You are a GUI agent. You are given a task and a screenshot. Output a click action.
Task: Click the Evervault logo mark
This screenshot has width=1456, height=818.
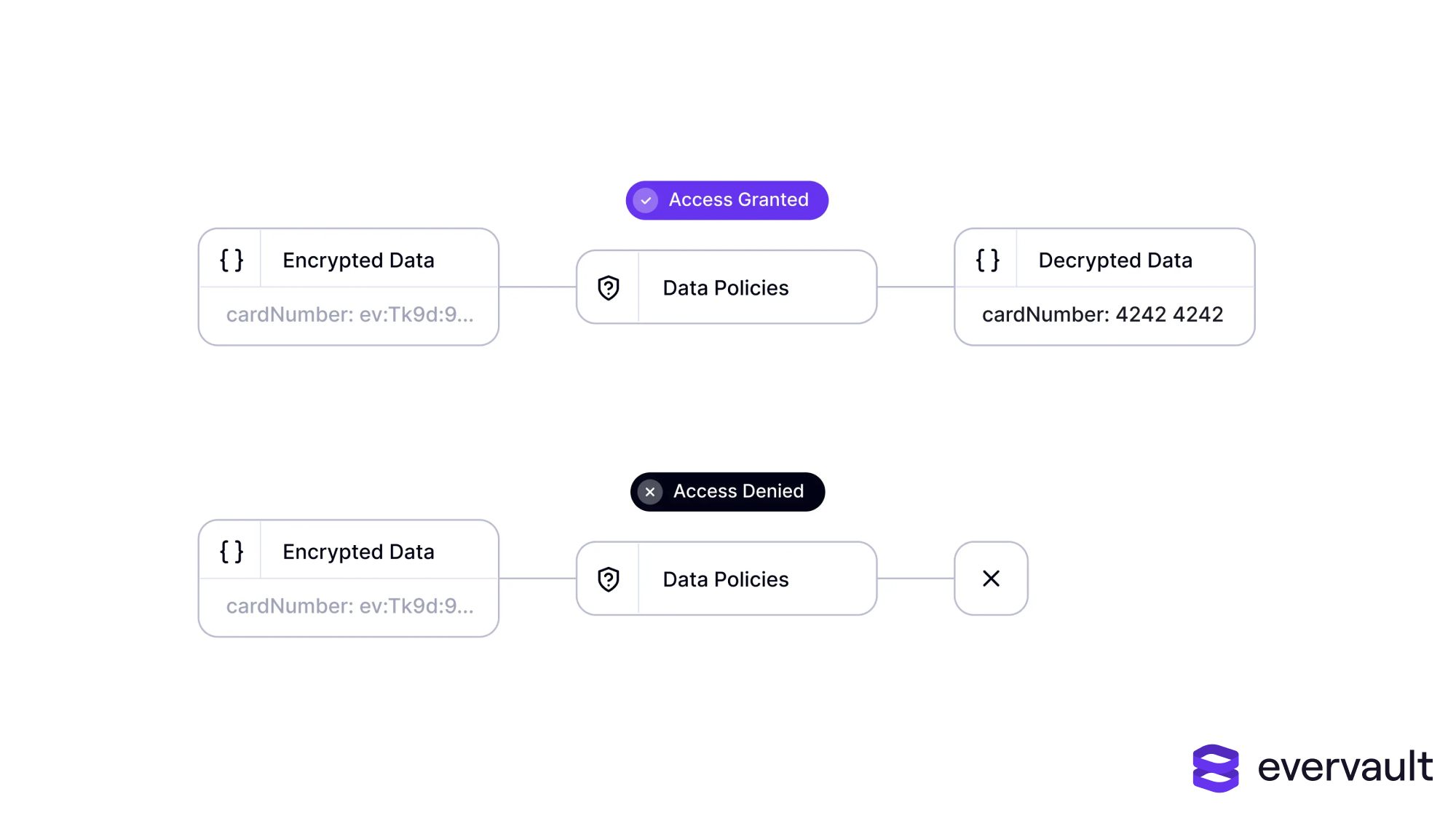point(1215,768)
